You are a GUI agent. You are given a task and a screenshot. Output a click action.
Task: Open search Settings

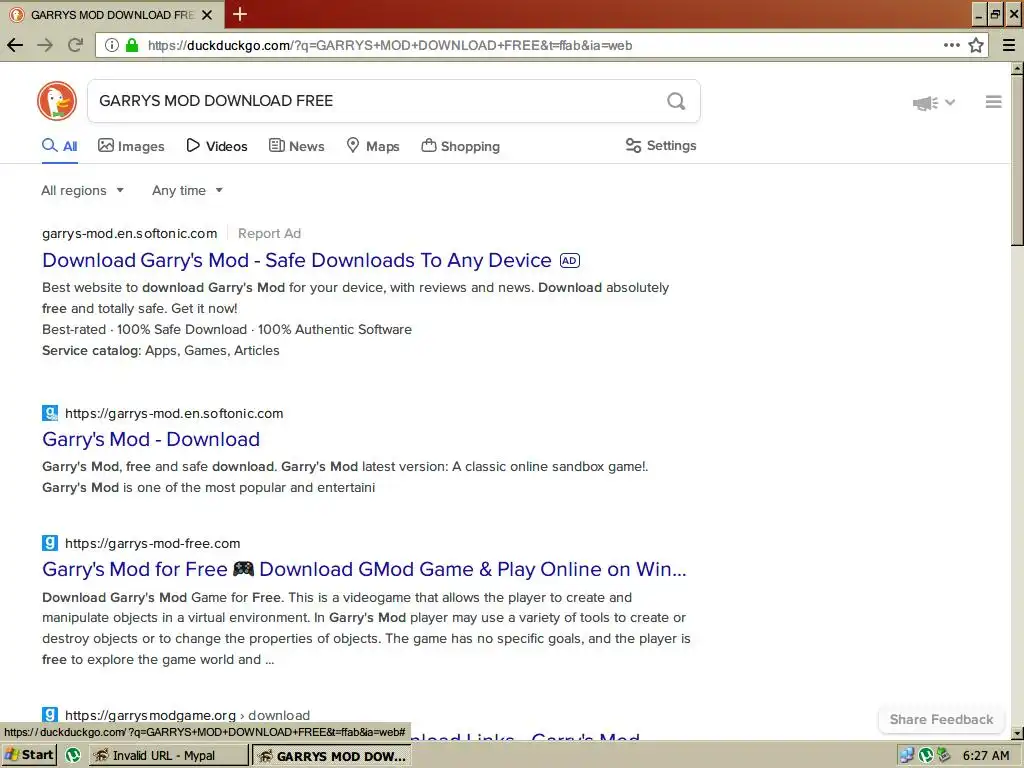click(x=661, y=146)
